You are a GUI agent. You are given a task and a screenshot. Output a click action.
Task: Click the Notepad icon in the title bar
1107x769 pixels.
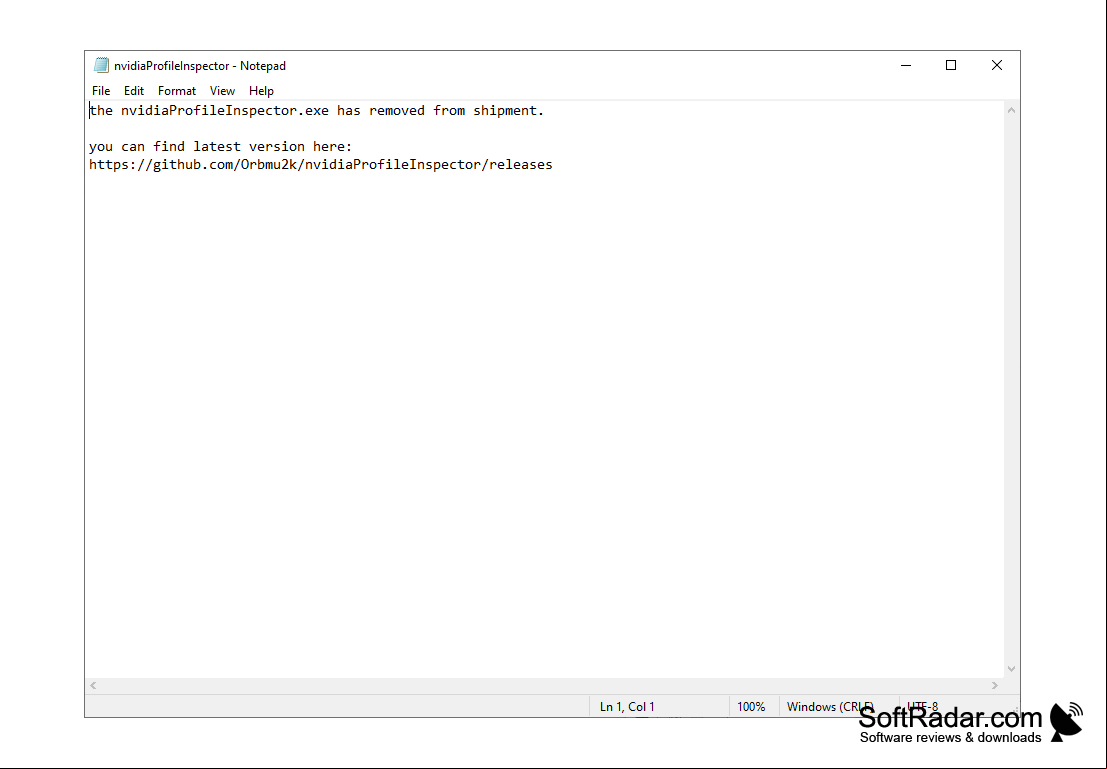coord(101,66)
